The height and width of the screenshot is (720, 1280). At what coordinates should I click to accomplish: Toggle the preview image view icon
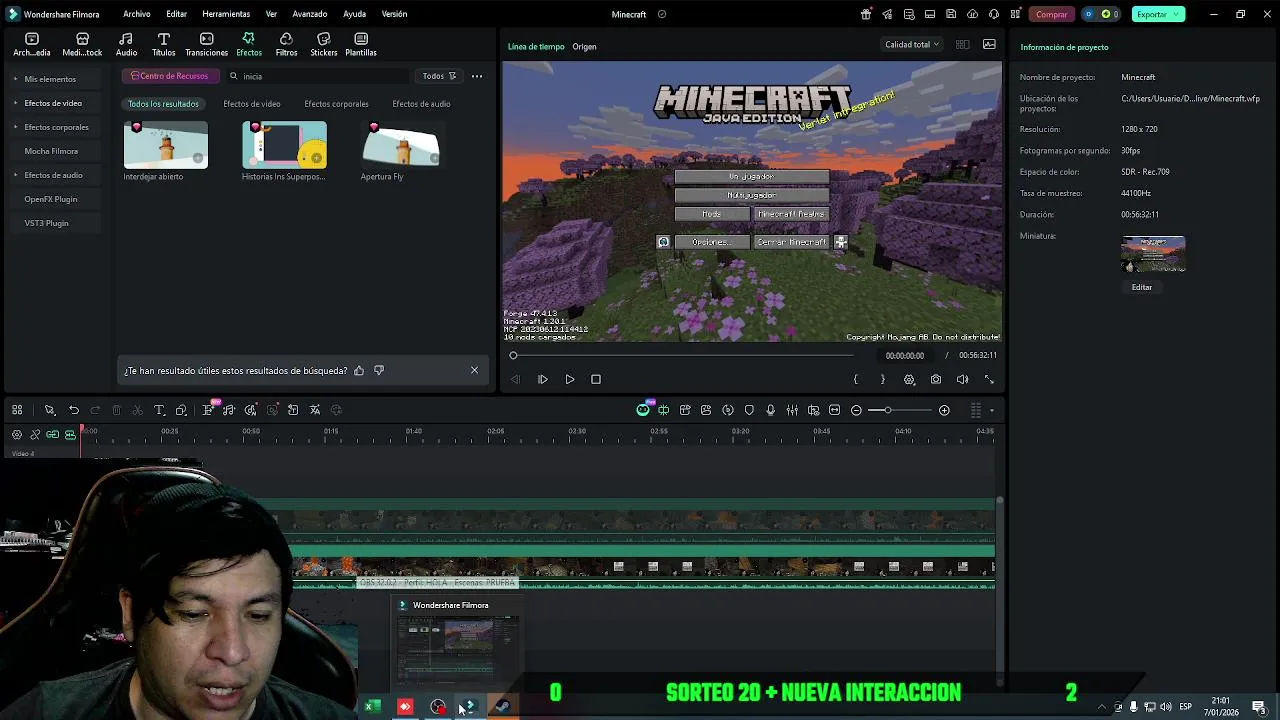(989, 44)
